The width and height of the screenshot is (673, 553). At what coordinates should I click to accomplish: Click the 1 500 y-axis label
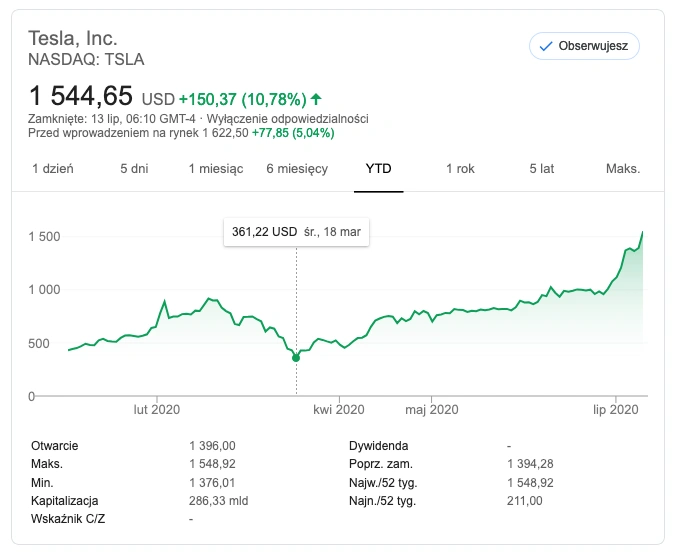(44, 237)
